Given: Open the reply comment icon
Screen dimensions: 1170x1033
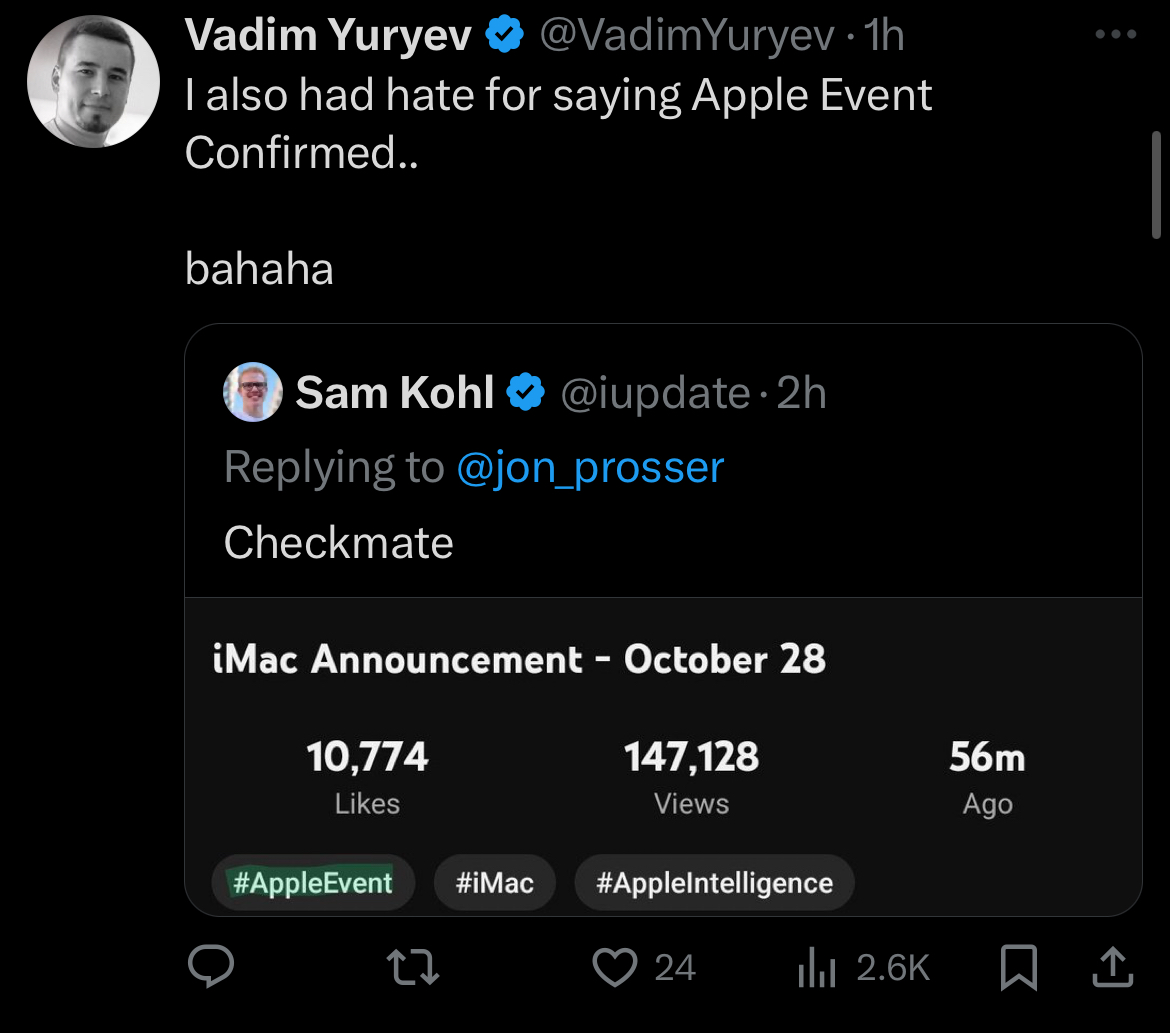Looking at the screenshot, I should [x=211, y=967].
